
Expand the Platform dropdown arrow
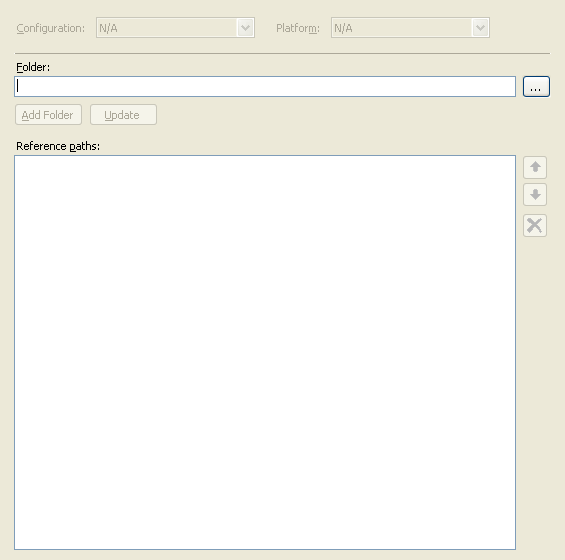(x=480, y=28)
